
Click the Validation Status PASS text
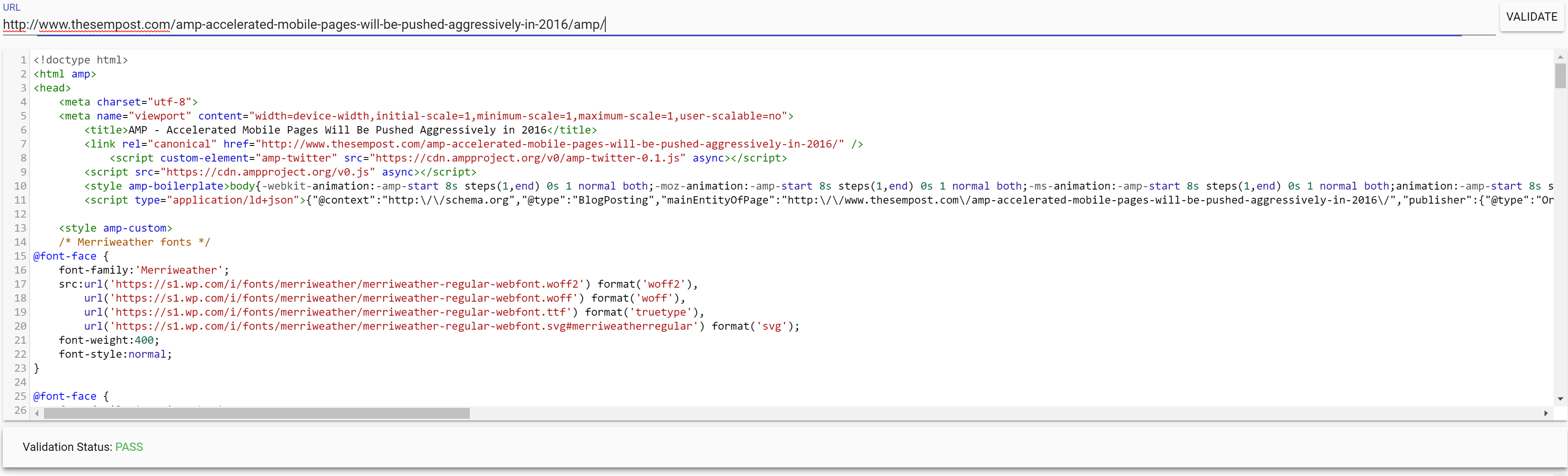coord(129,447)
